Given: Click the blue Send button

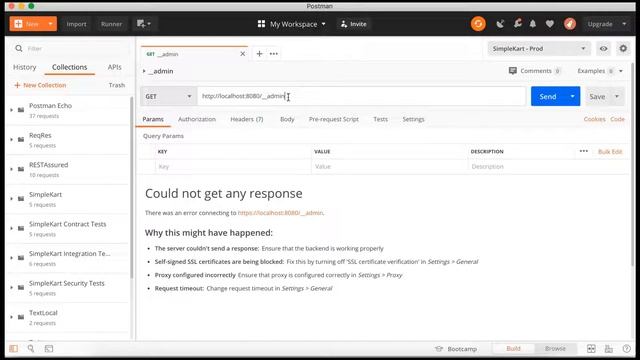Looking at the screenshot, I should point(548,96).
